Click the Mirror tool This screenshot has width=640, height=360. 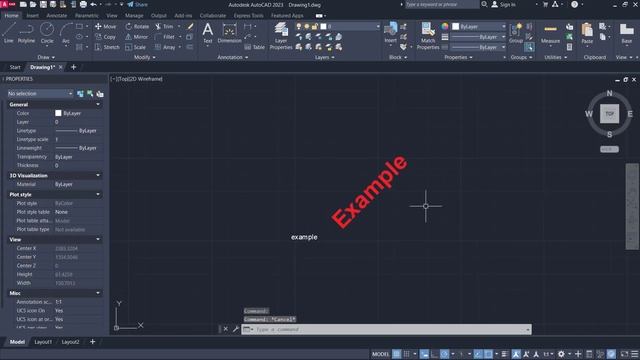click(136, 37)
